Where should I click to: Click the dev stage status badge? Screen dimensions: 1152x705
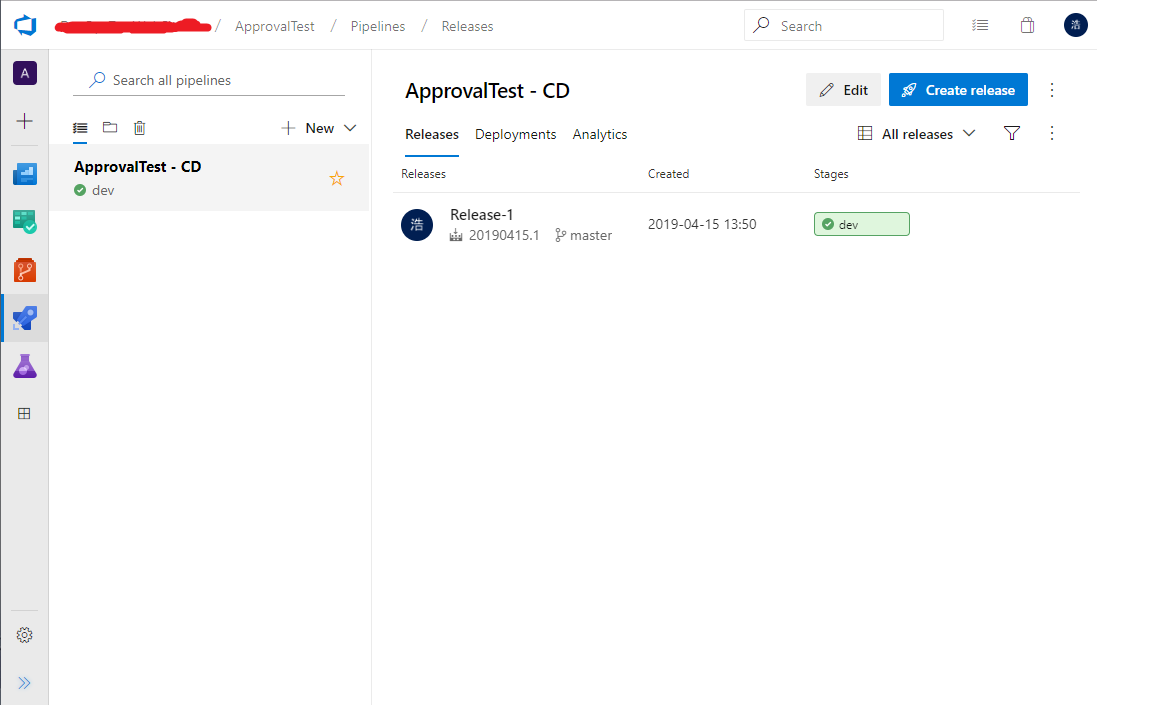pyautogui.click(x=862, y=224)
